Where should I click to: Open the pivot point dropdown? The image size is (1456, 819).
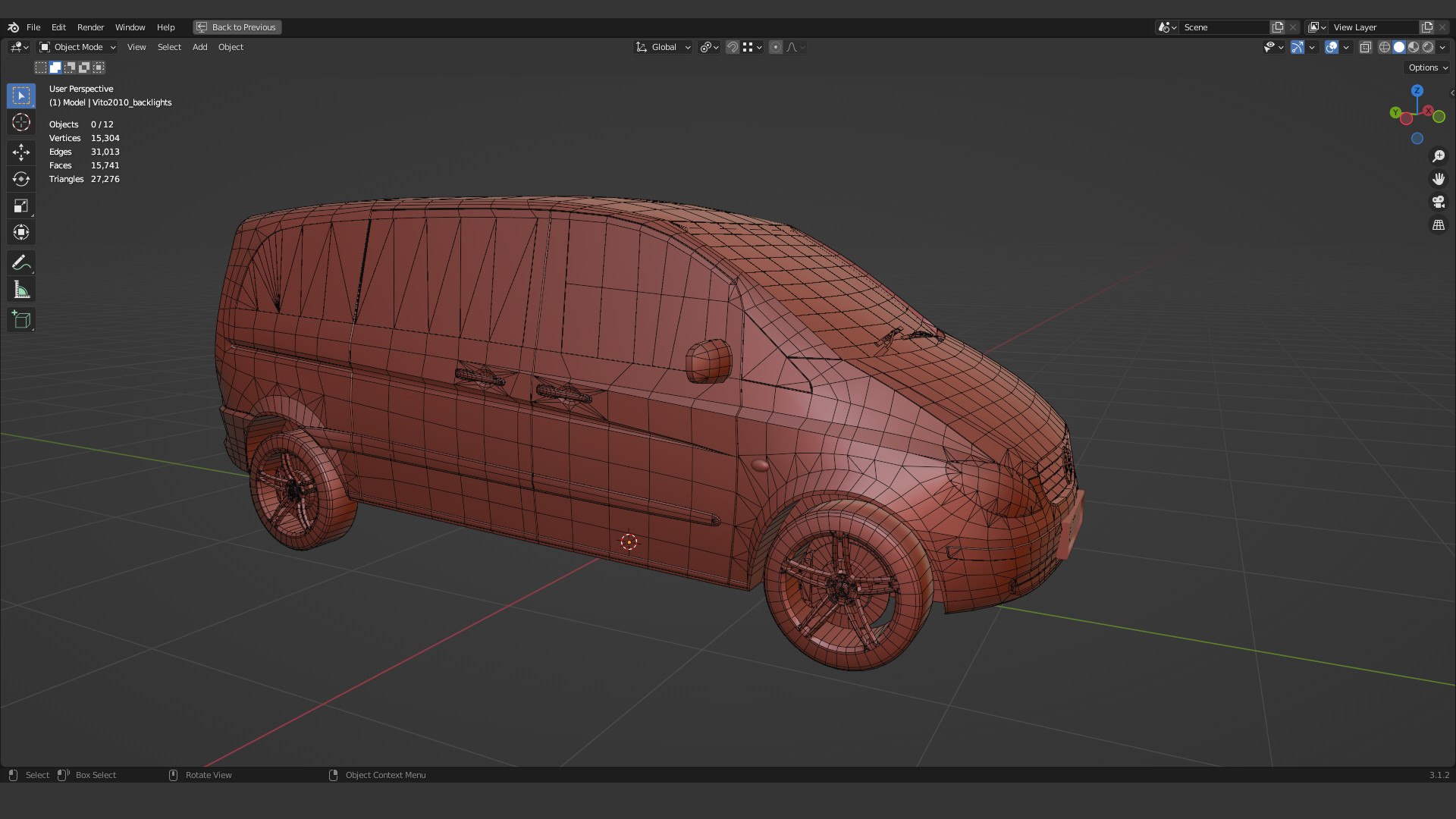click(x=709, y=47)
